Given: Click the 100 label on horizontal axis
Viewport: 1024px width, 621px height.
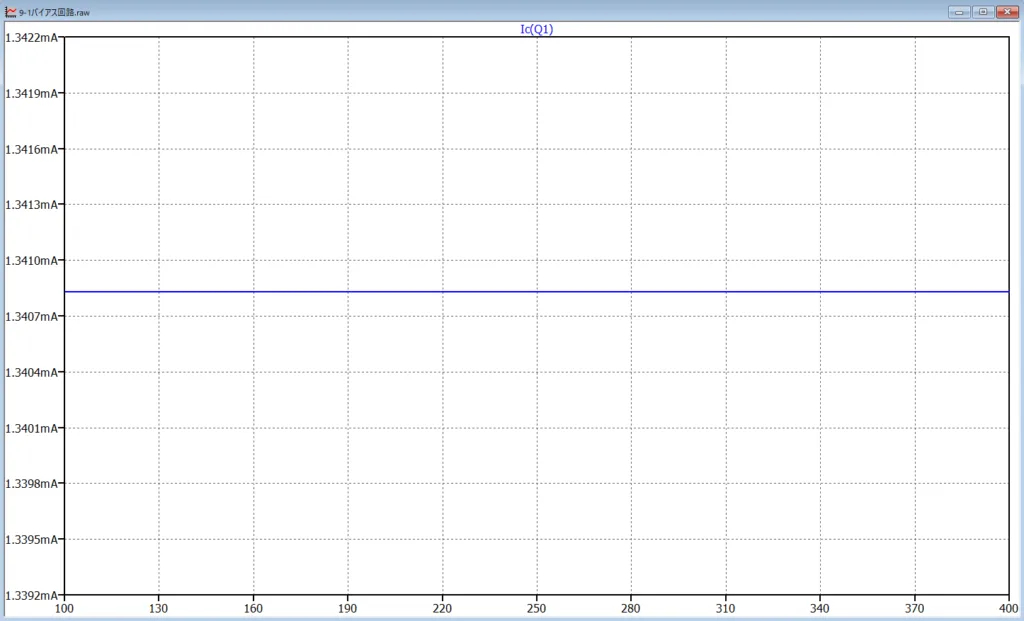Looking at the screenshot, I should [64, 607].
